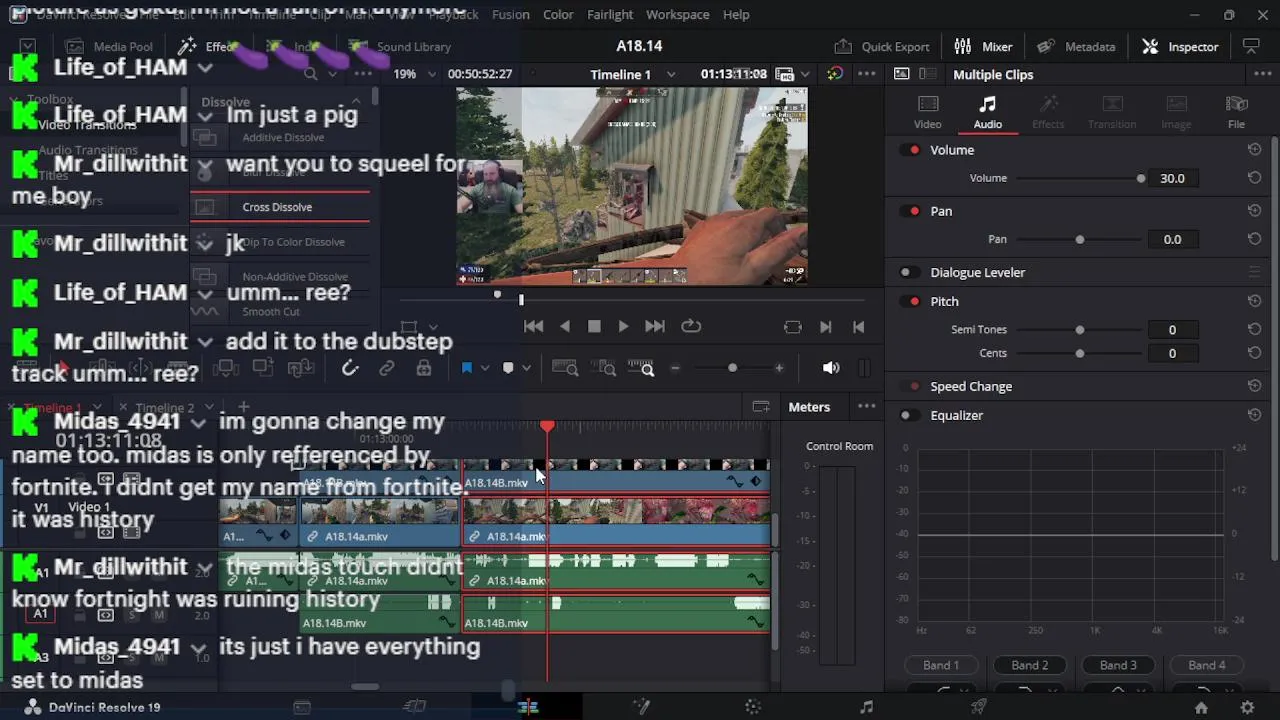
Task: Open the Deliver page rocket icon
Action: (x=979, y=707)
